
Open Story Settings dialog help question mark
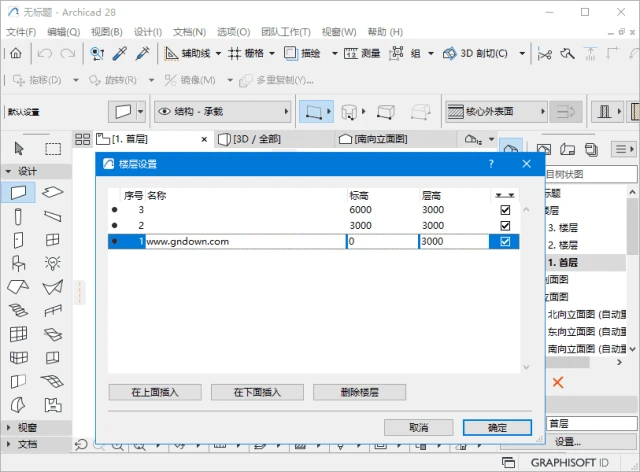(491, 164)
